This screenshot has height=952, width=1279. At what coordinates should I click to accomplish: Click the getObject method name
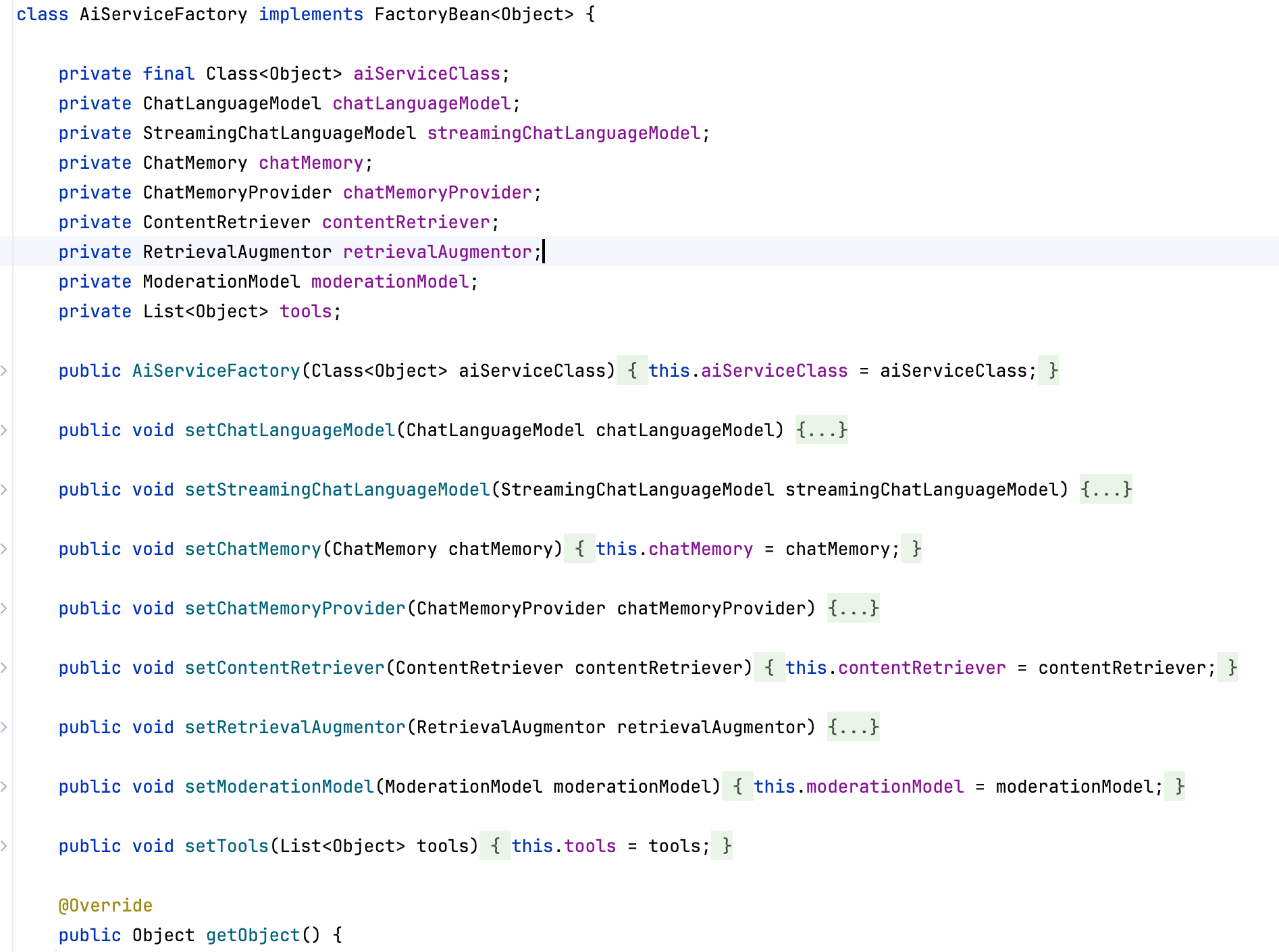click(253, 935)
